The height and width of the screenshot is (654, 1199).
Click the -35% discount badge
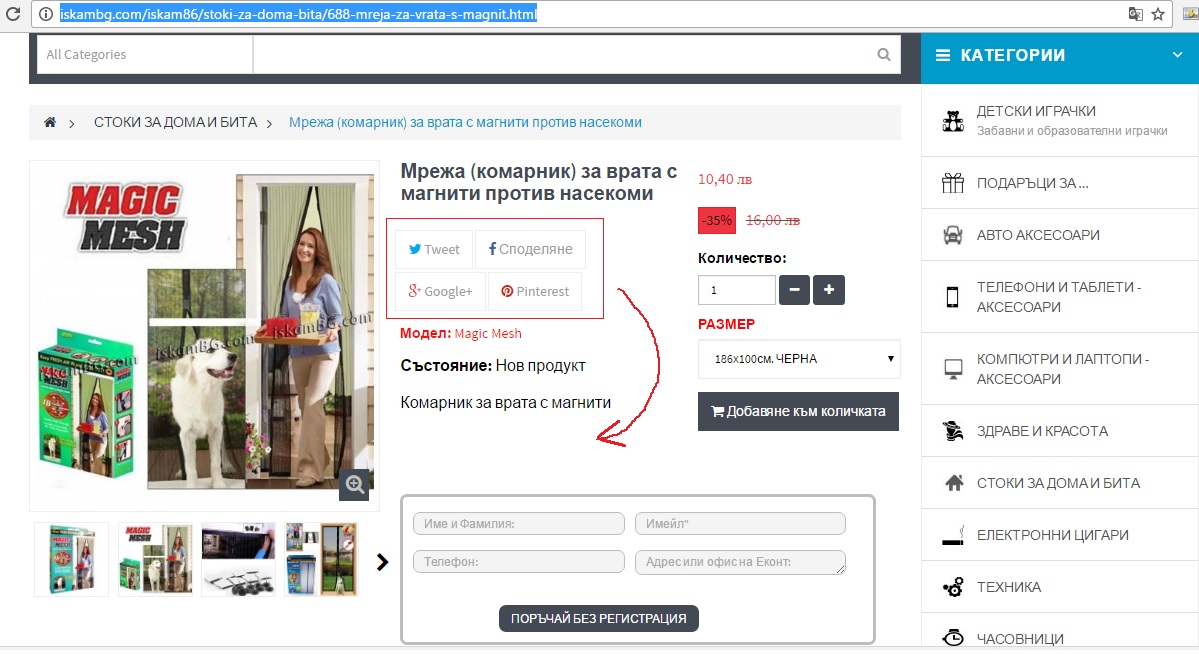(717, 220)
